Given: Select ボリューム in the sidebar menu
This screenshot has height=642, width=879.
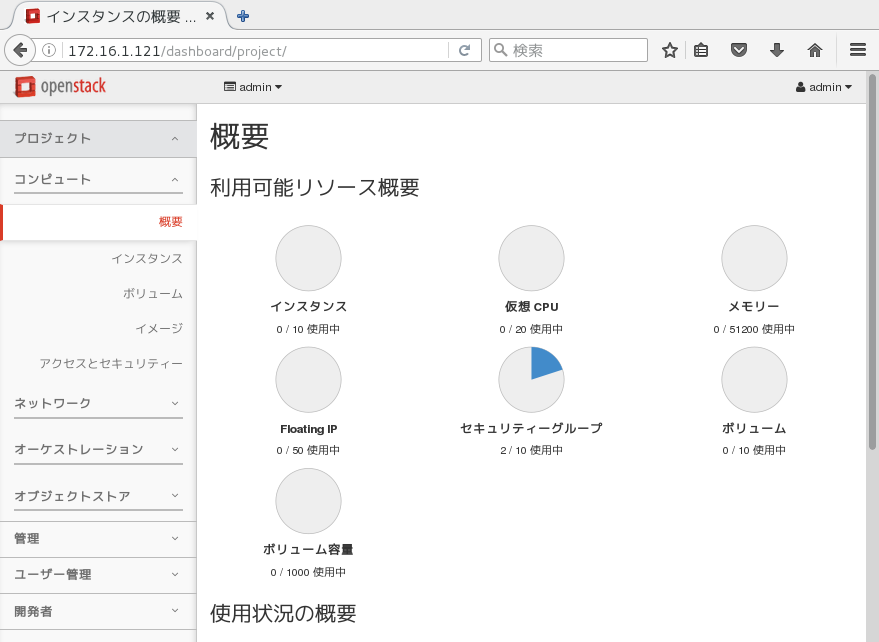Looking at the screenshot, I should tap(152, 293).
